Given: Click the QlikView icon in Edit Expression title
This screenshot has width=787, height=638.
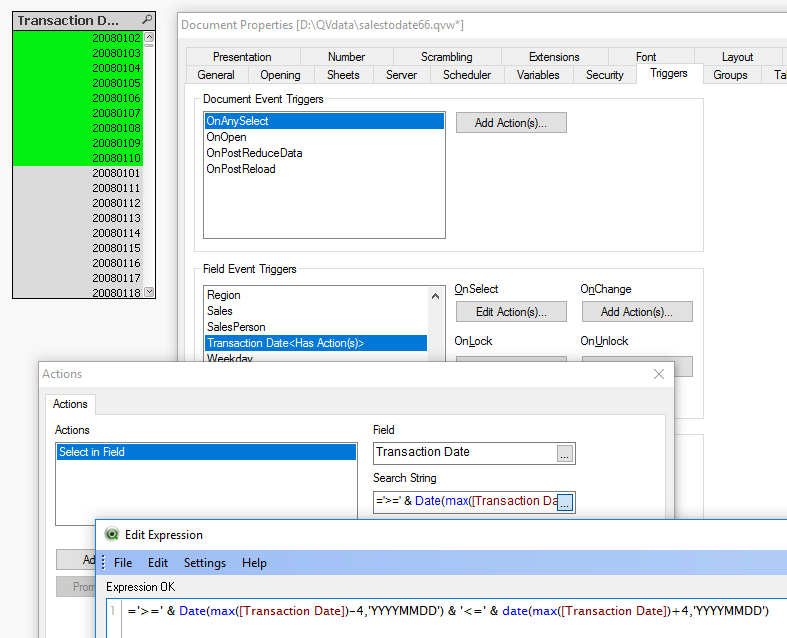Looking at the screenshot, I should pyautogui.click(x=112, y=535).
